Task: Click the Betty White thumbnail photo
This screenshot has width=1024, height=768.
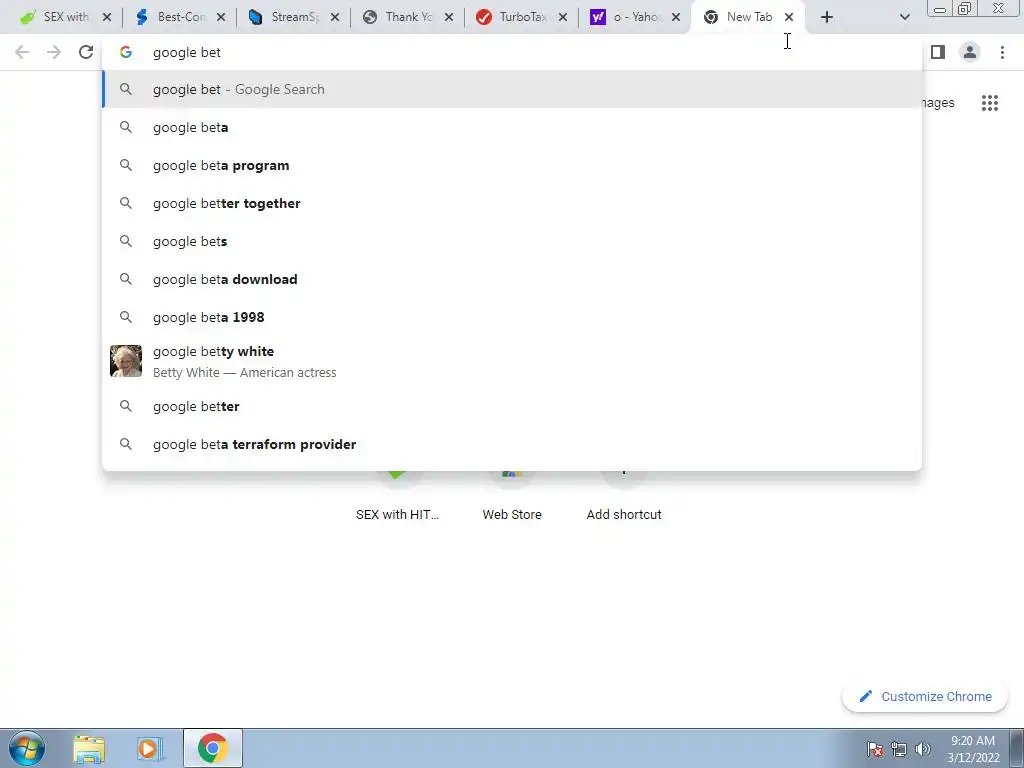Action: click(x=126, y=361)
